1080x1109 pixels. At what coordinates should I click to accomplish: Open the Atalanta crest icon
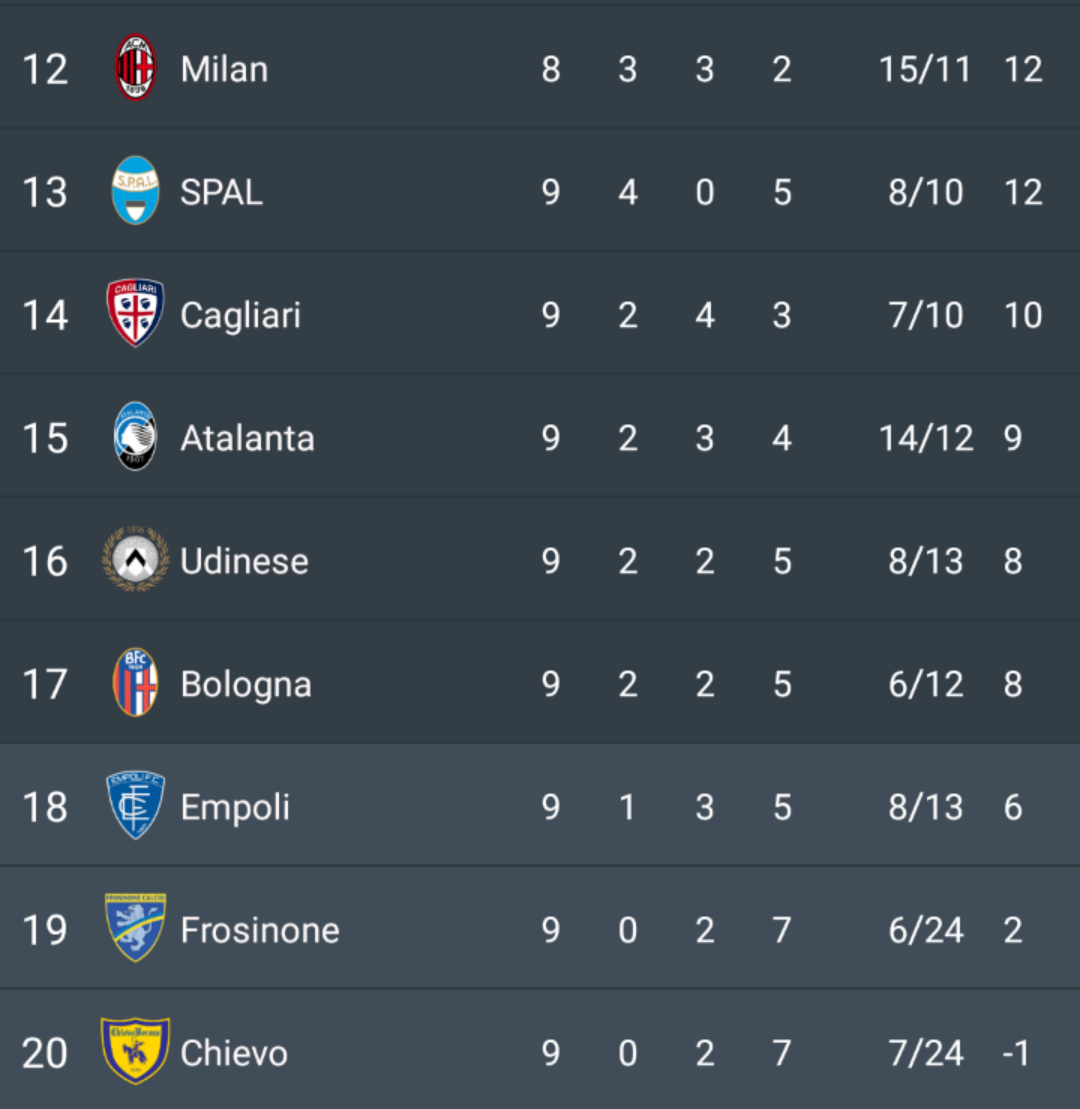click(135, 437)
